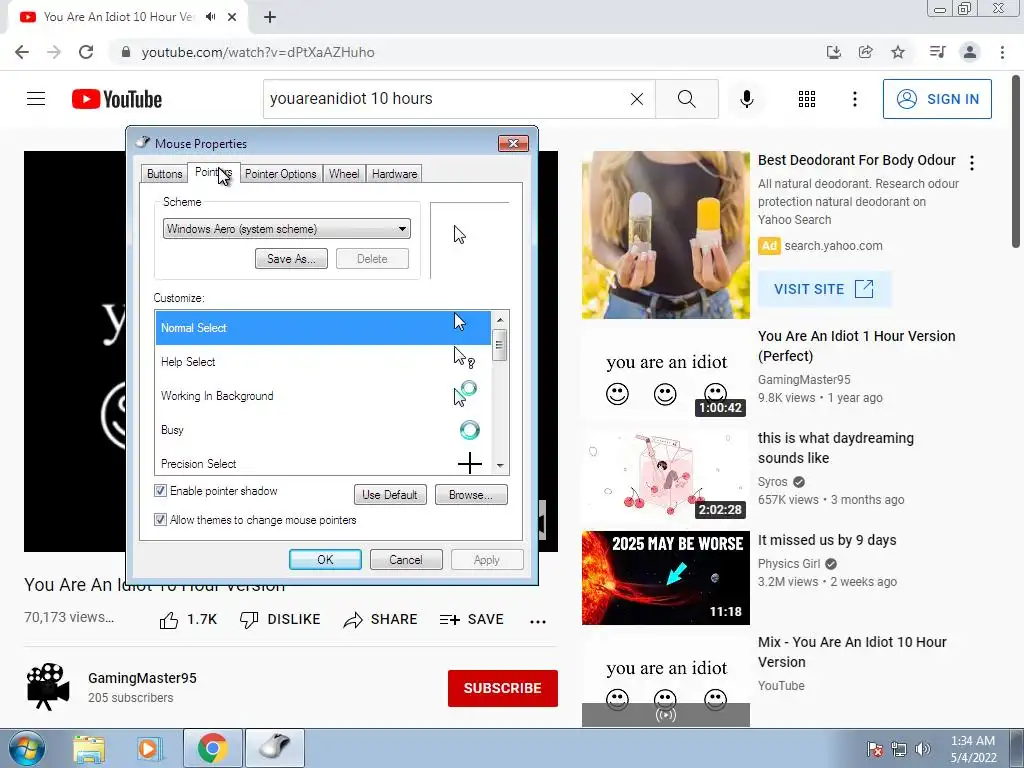The height and width of the screenshot is (768, 1024).
Task: Toggle the Enable pointer shadow checkbox
Action: [160, 490]
